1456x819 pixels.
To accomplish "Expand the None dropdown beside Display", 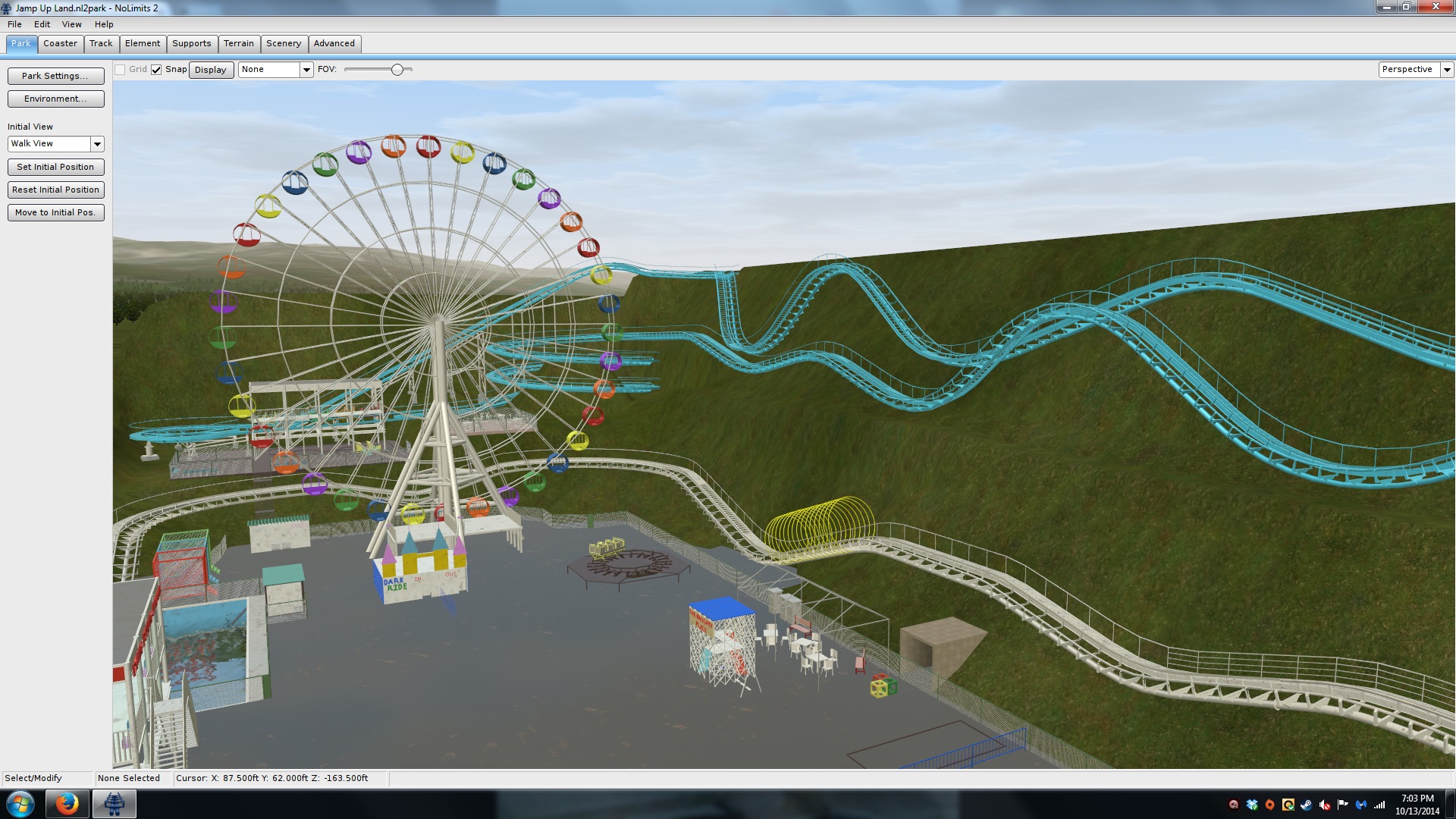I will (x=306, y=70).
